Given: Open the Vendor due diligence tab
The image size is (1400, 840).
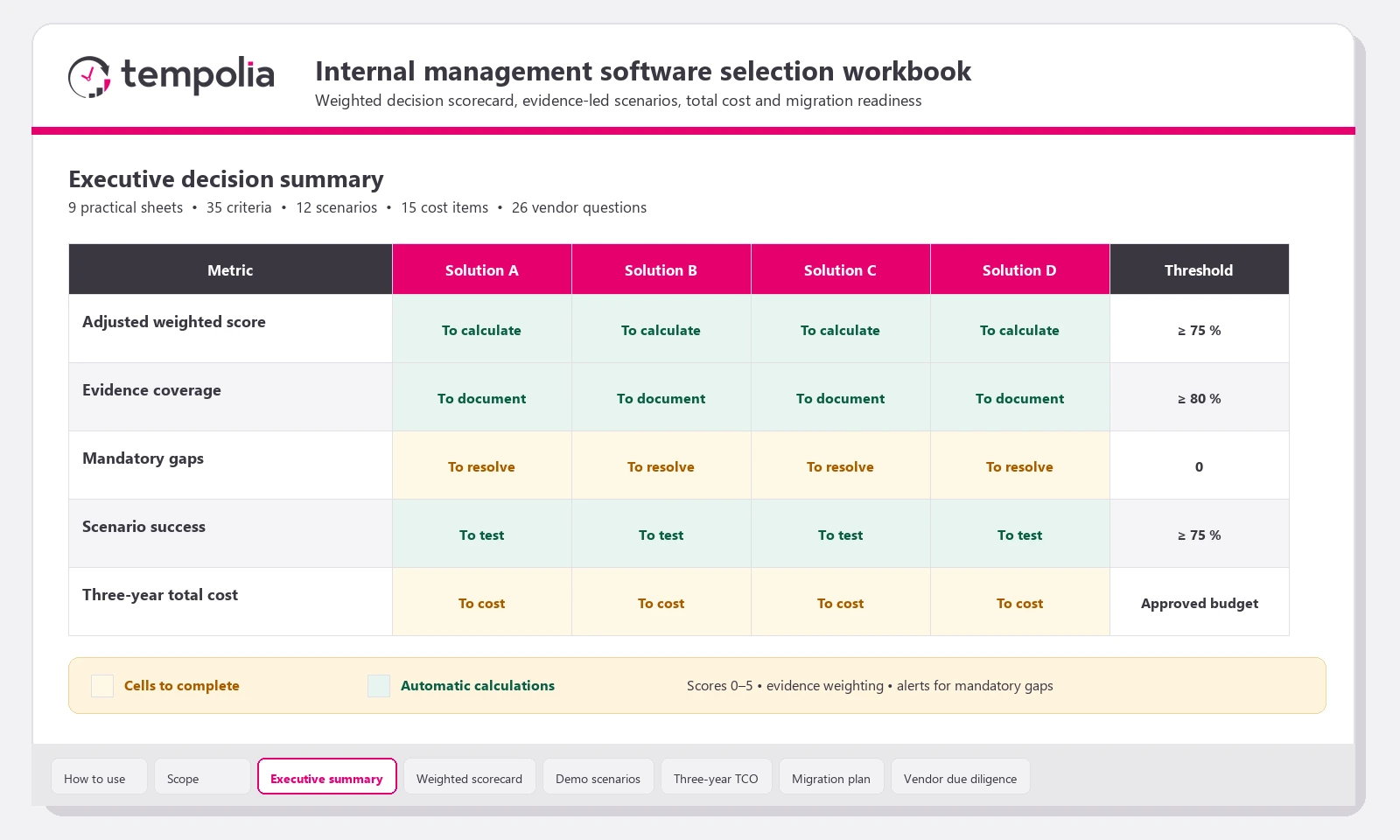Looking at the screenshot, I should pos(961,776).
